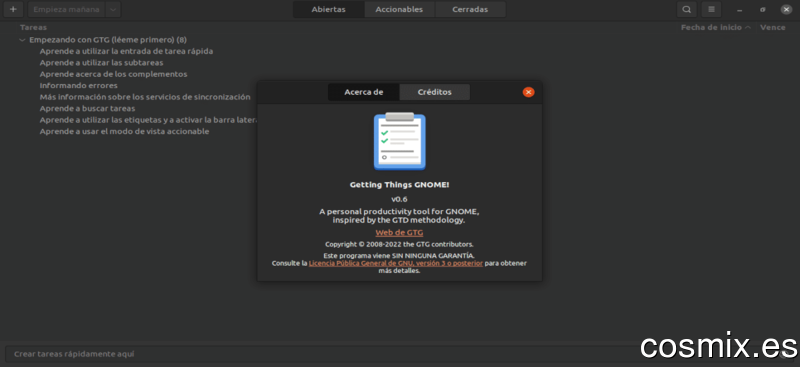Click the Vence column header
Image resolution: width=800 pixels, height=367 pixels.
[x=773, y=28]
